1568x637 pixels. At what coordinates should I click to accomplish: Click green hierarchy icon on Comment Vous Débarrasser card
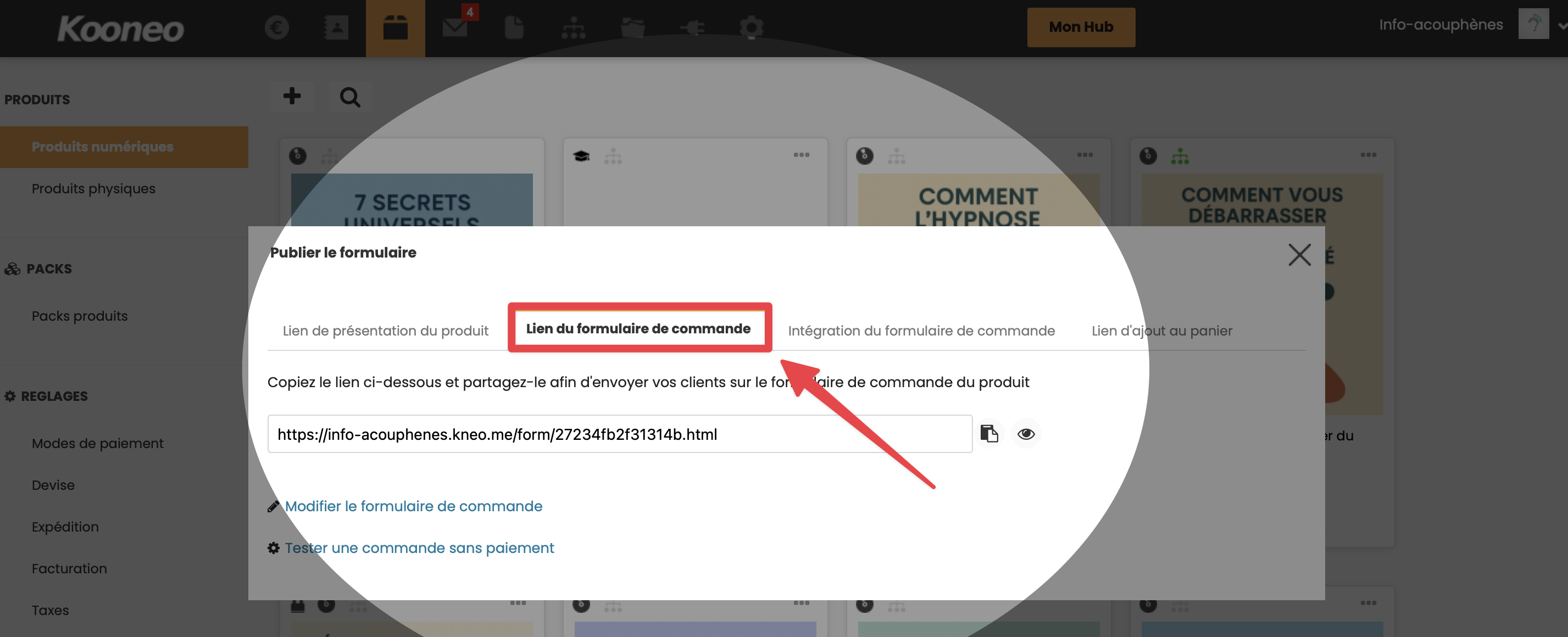[x=1180, y=157]
